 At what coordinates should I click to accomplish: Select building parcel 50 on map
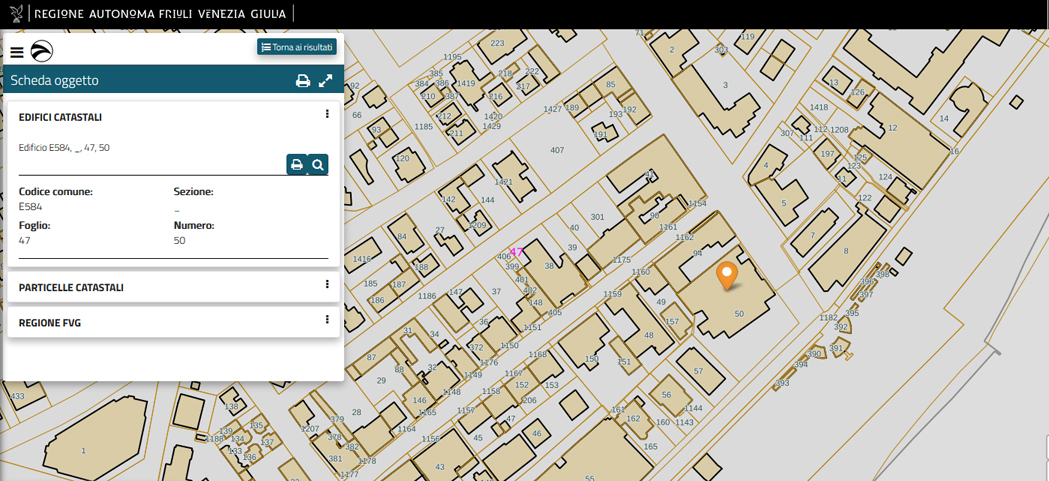pyautogui.click(x=739, y=314)
